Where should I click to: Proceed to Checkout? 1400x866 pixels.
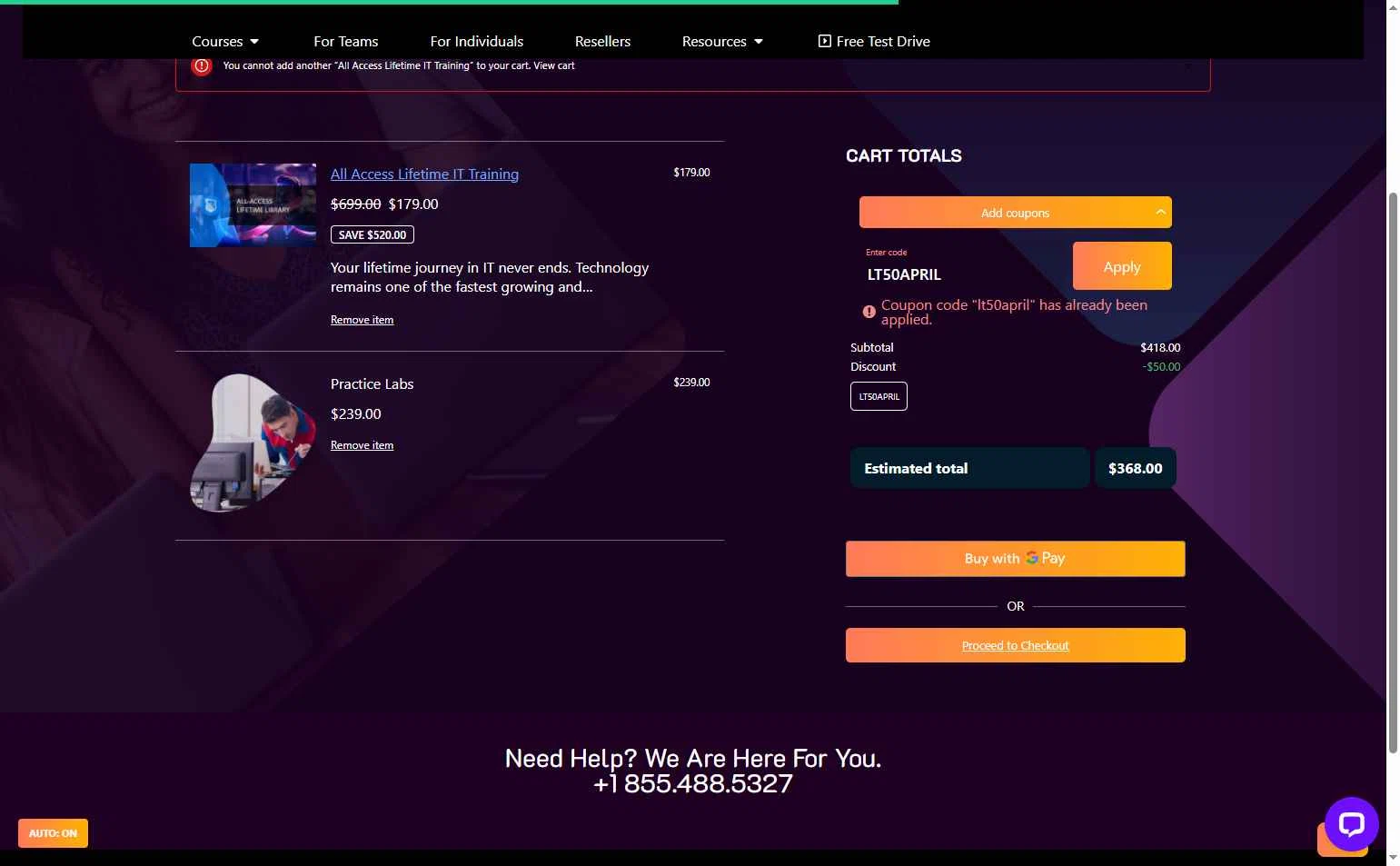click(x=1015, y=645)
